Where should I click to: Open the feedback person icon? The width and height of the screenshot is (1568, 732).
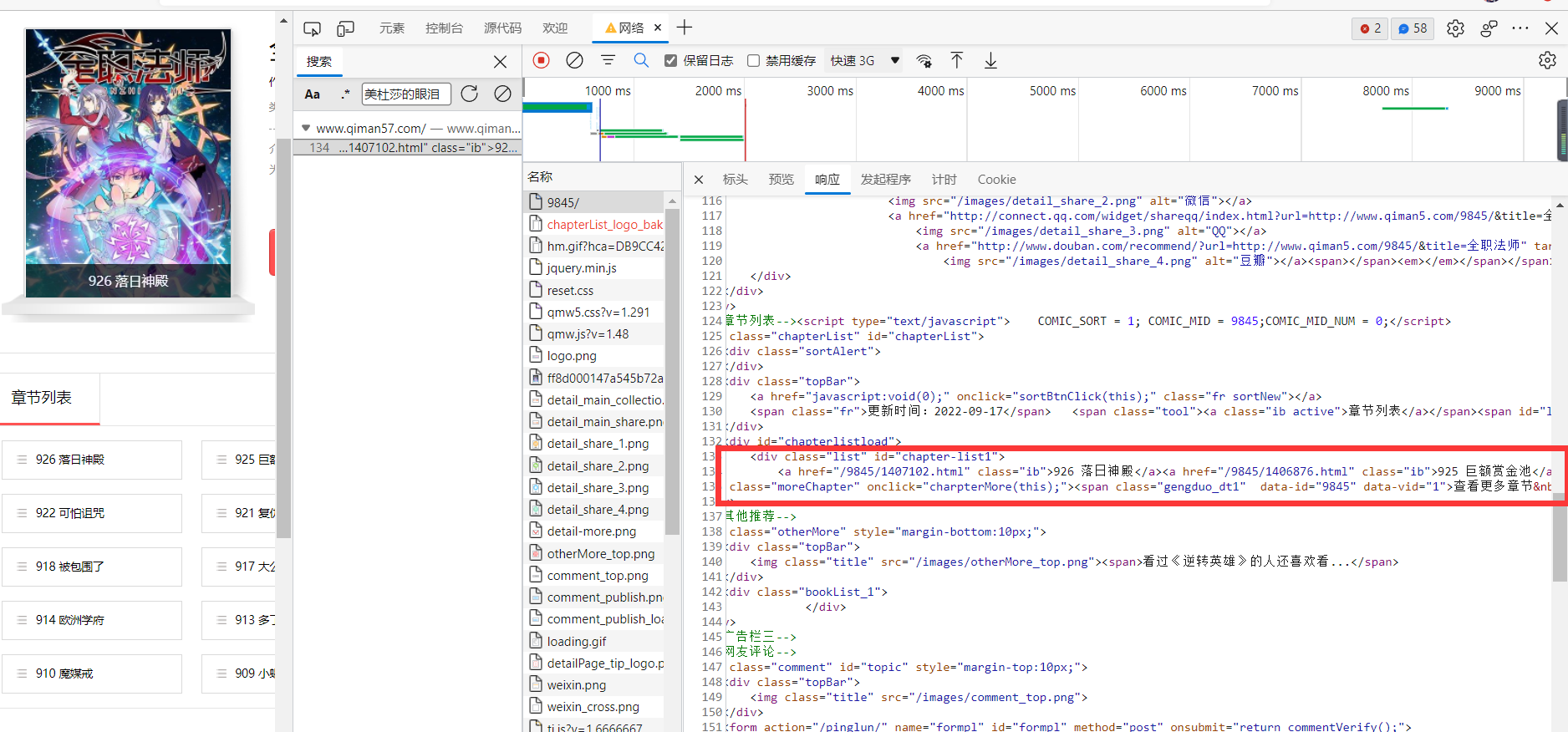[x=1489, y=28]
